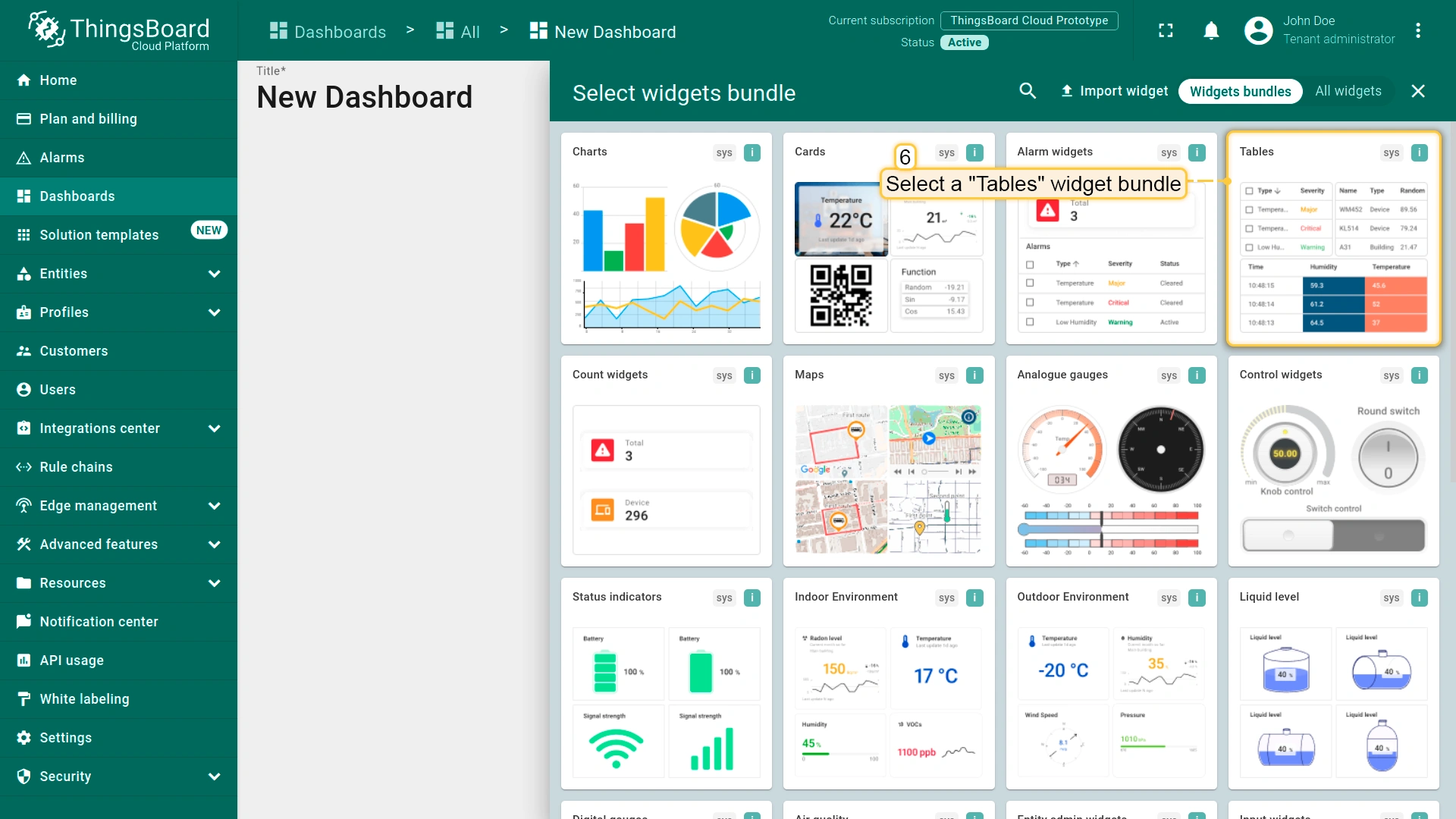Click the search icon in widgets bundle header
1456x819 pixels.
(x=1028, y=91)
